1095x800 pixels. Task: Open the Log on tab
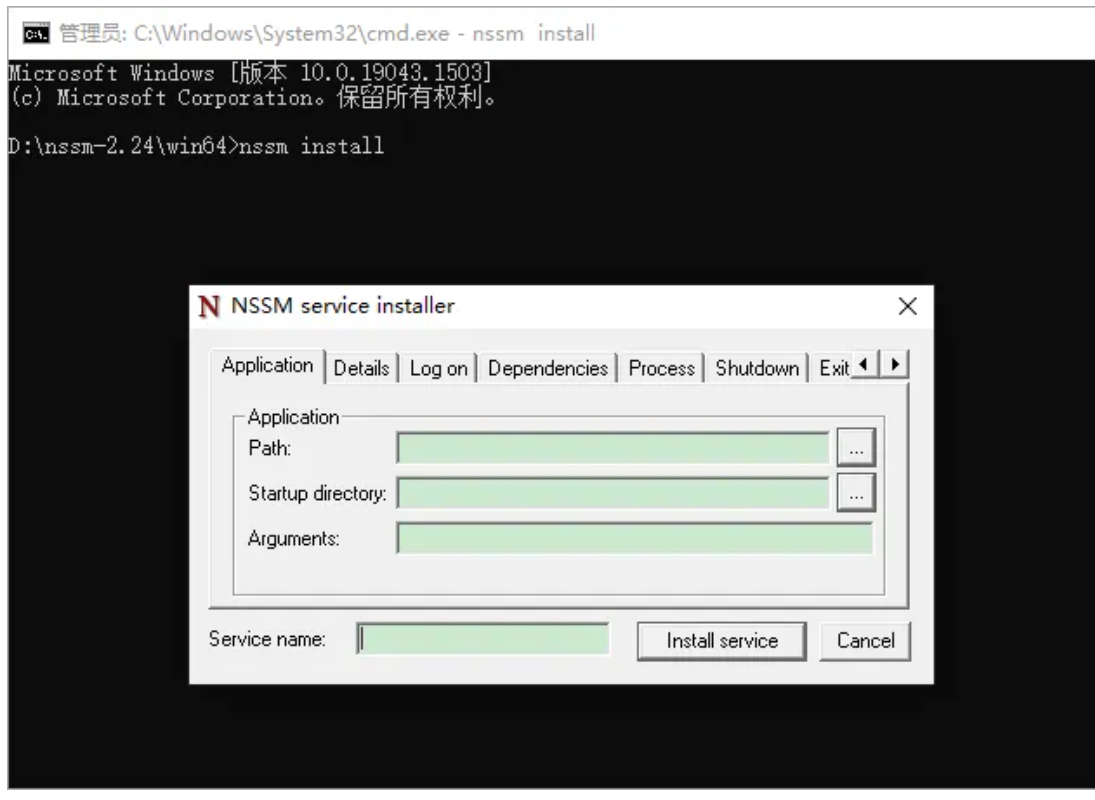coord(438,368)
